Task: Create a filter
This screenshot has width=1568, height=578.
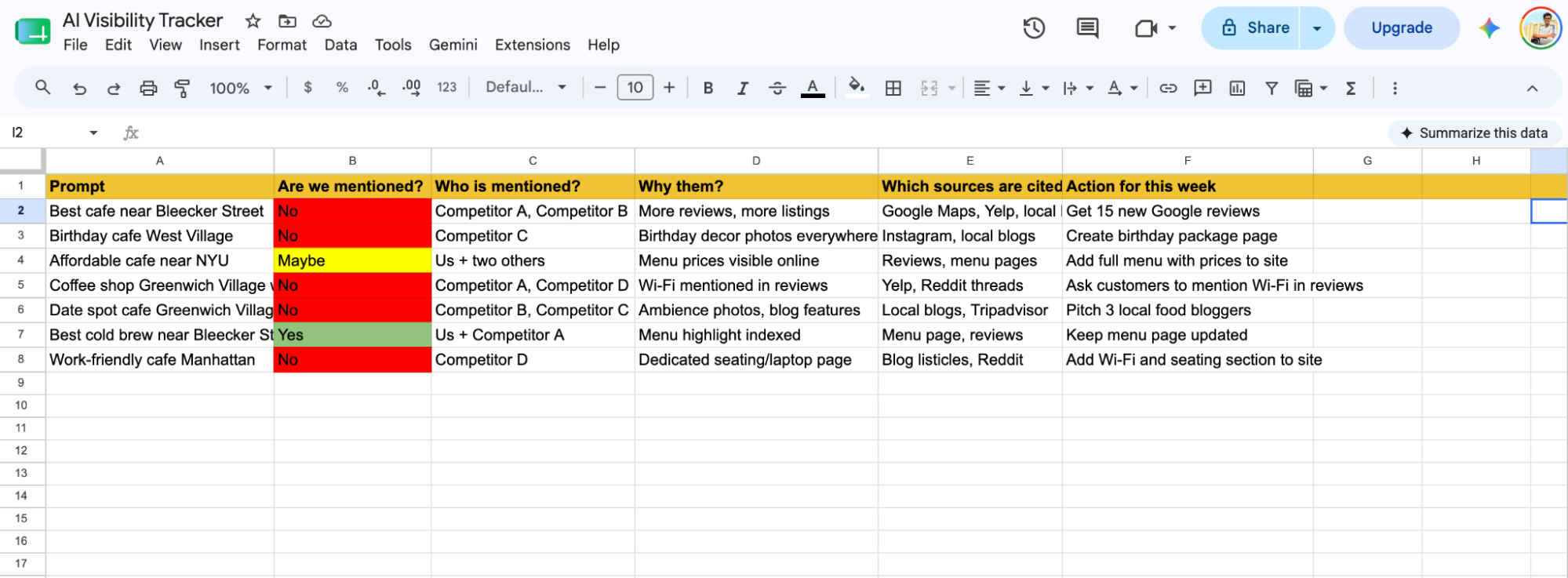Action: [1271, 88]
